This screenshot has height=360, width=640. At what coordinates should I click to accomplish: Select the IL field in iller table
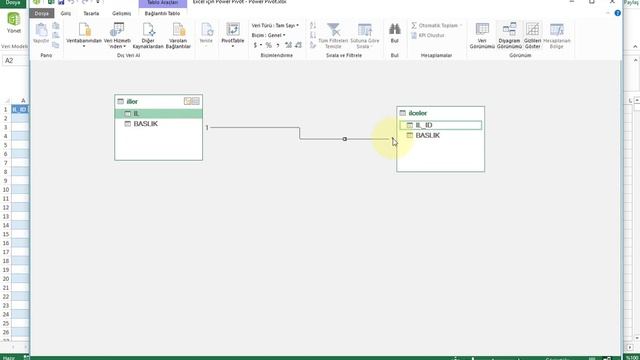pos(158,113)
